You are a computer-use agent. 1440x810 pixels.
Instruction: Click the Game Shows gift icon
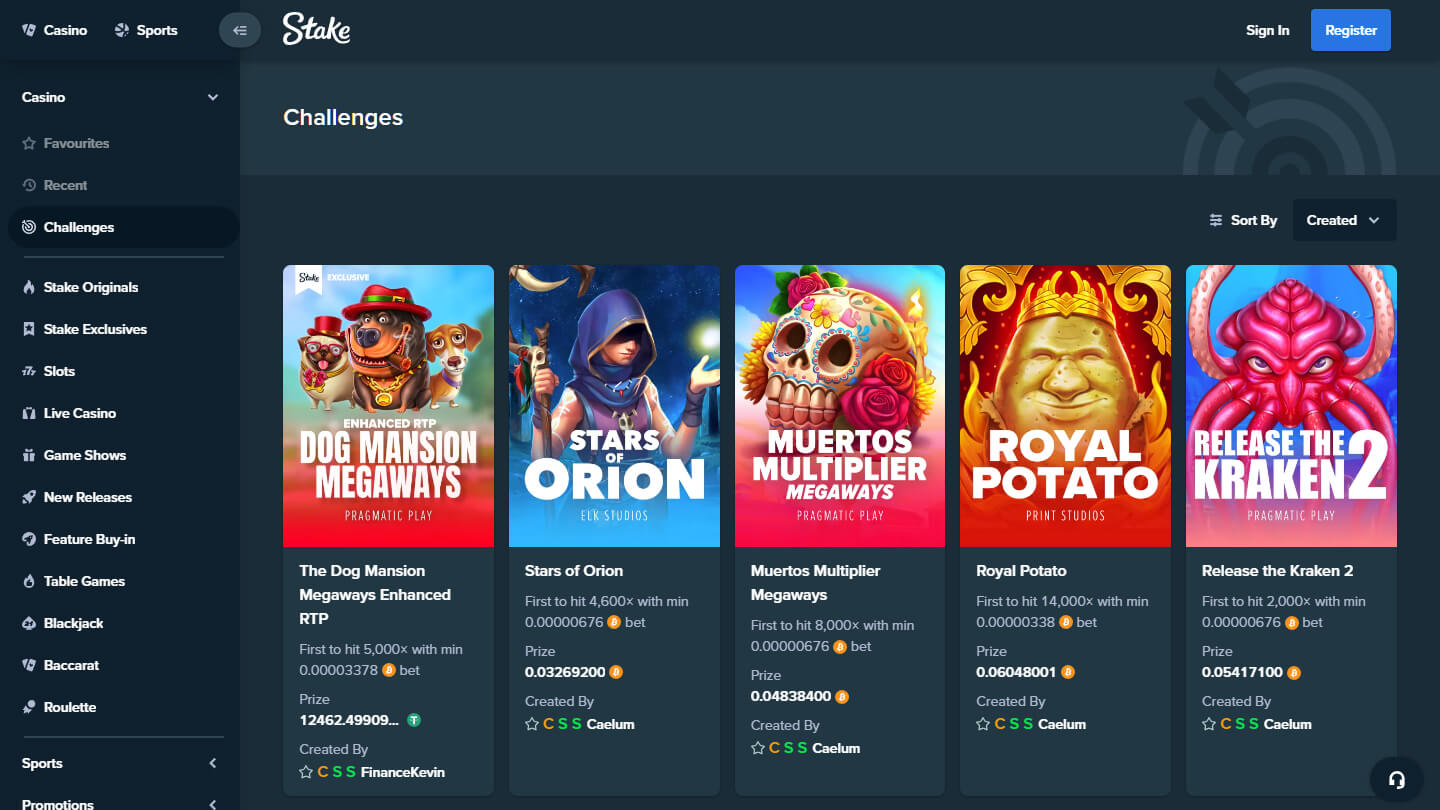click(29, 455)
